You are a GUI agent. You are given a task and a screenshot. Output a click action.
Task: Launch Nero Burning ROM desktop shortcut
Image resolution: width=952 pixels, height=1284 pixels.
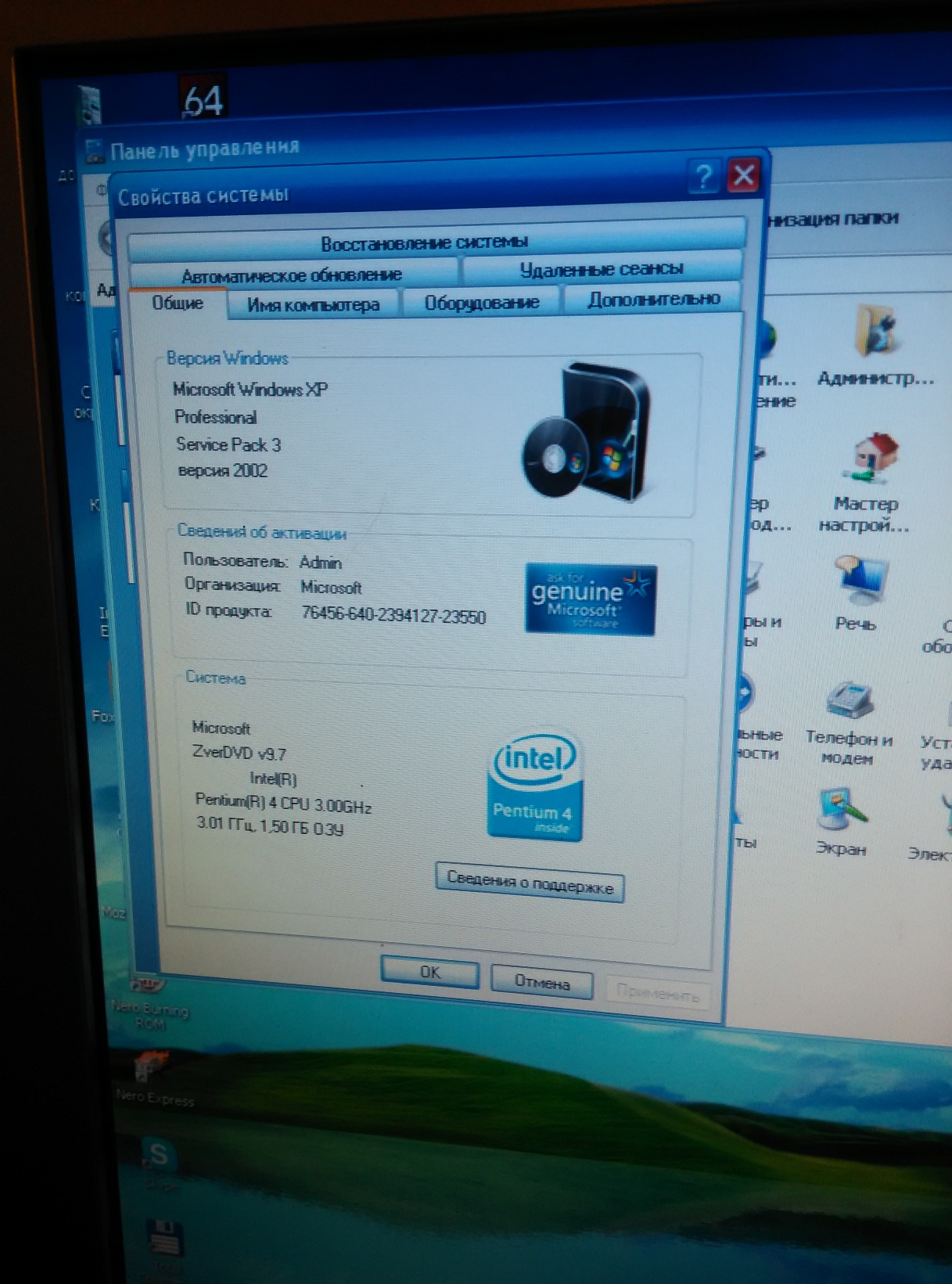click(x=148, y=987)
